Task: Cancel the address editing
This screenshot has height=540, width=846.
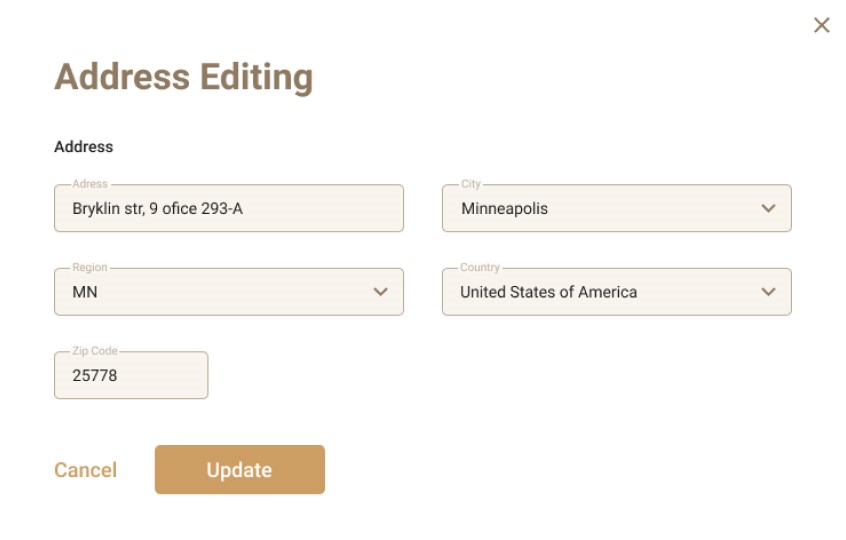Action: tap(85, 470)
